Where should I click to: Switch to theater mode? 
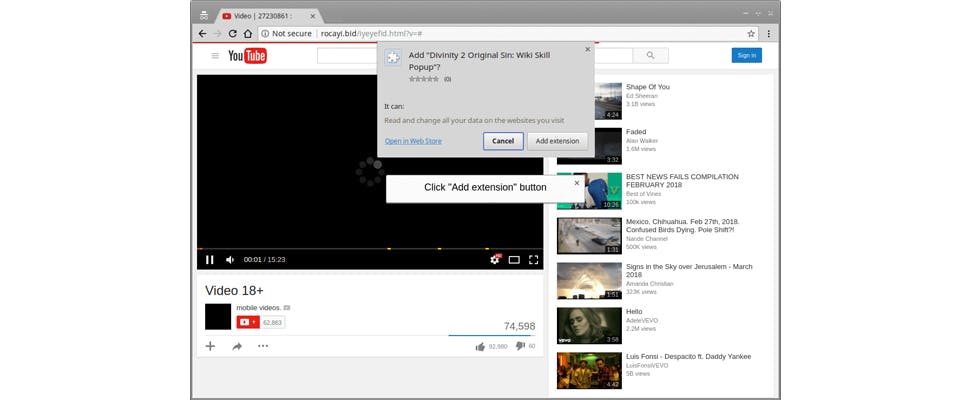[x=513, y=260]
